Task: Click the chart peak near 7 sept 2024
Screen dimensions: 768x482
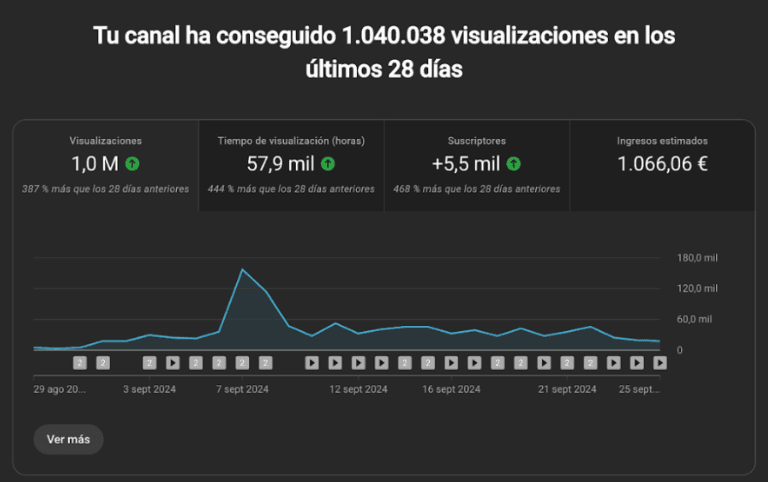Action: coord(242,269)
